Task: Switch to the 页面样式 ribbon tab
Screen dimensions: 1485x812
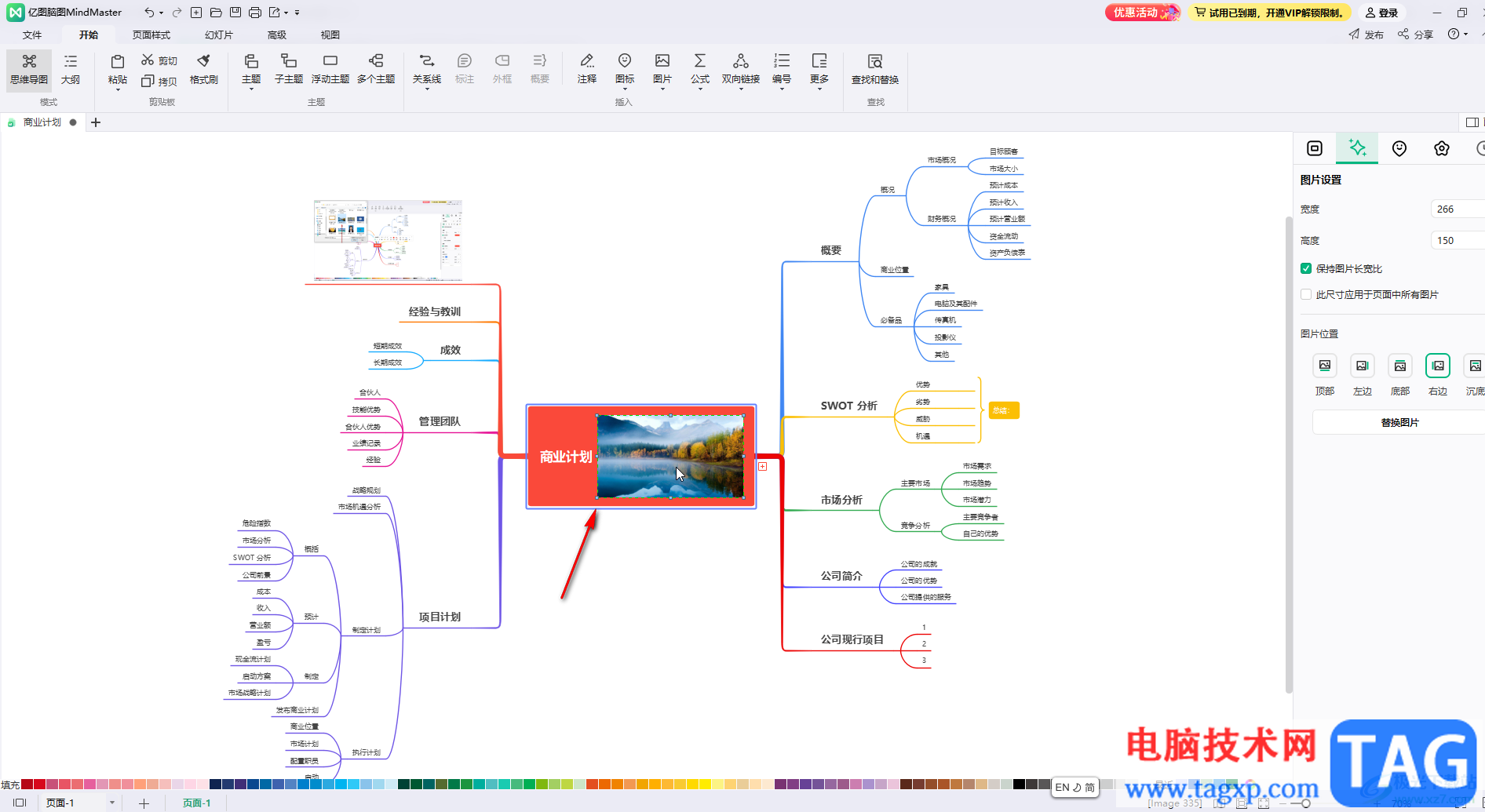Action: 151,35
